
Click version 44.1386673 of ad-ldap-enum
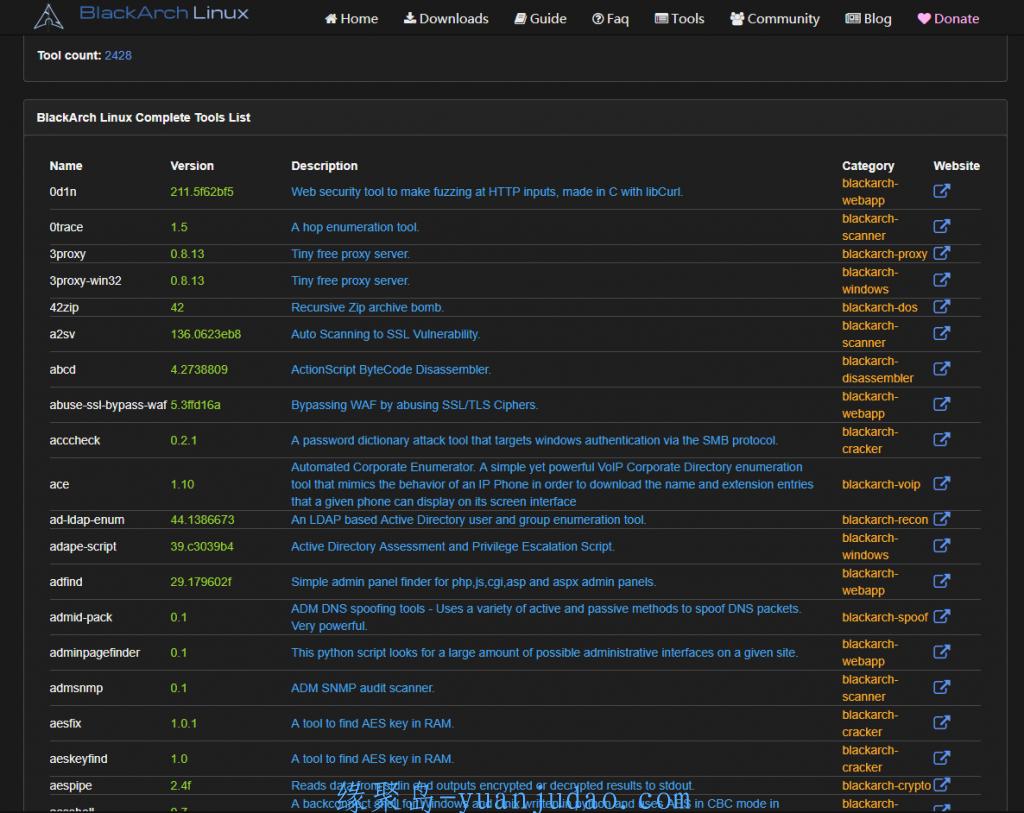click(202, 520)
